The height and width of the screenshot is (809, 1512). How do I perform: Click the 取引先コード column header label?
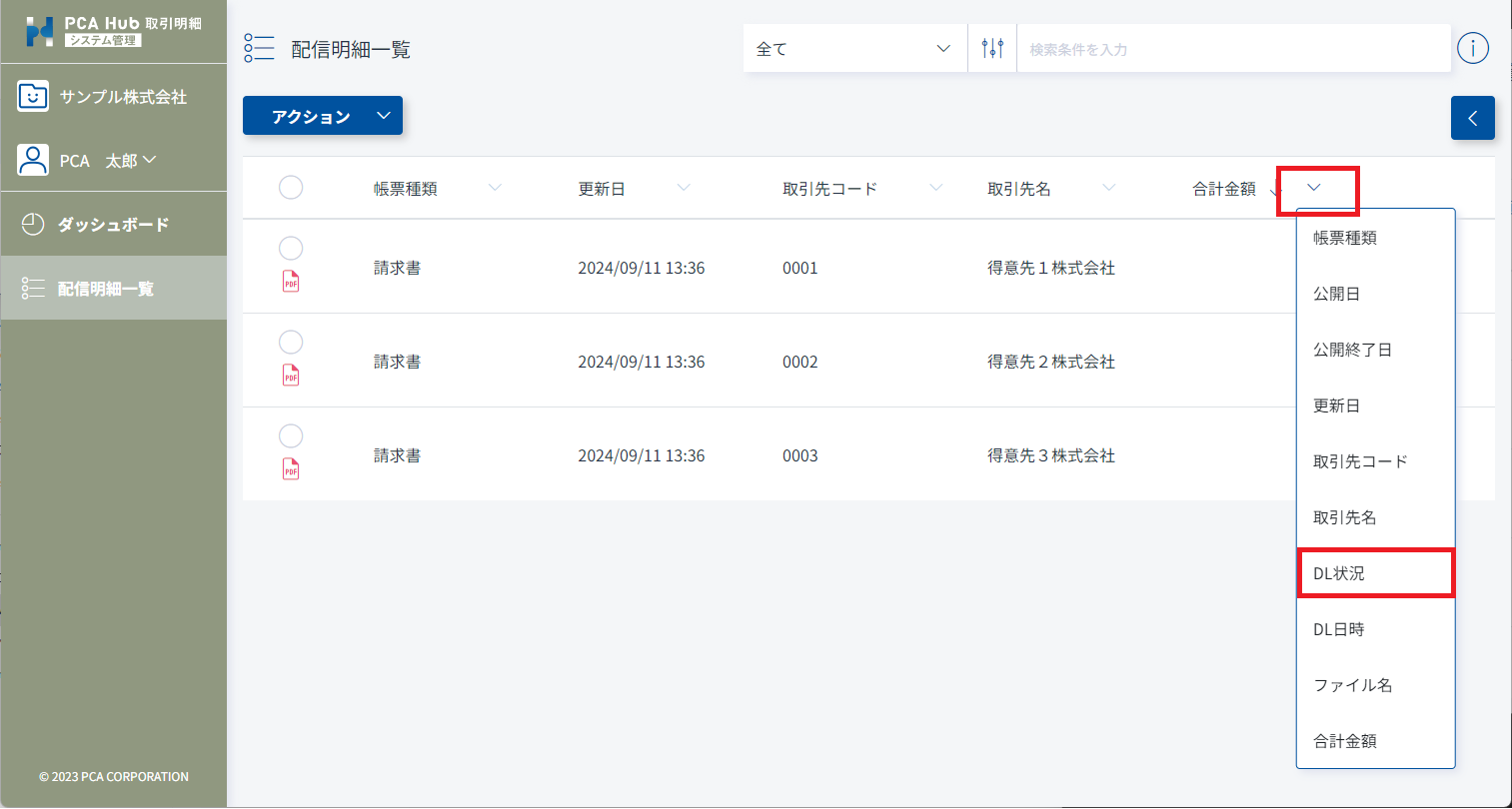(x=830, y=189)
